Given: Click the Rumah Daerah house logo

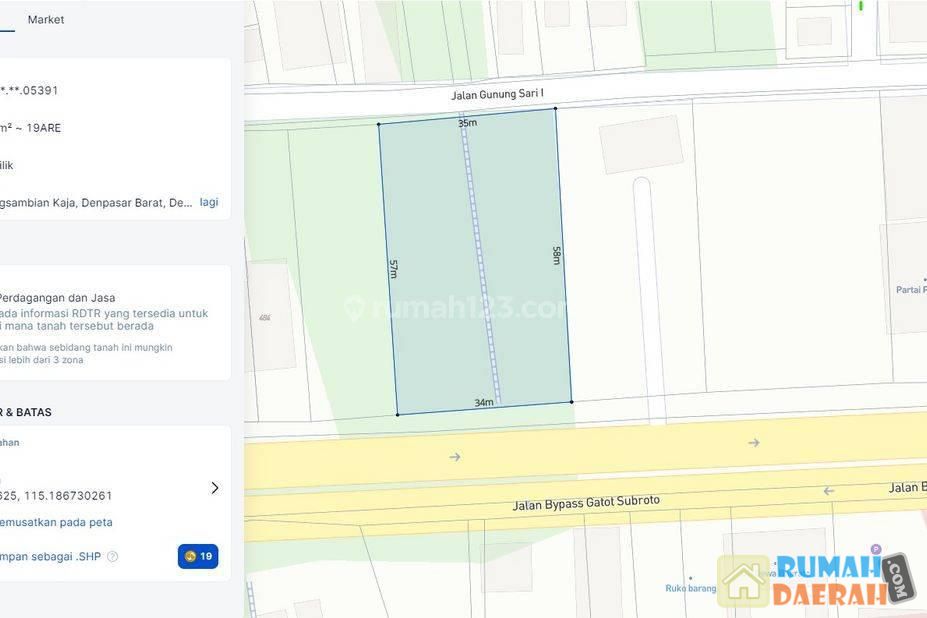Looking at the screenshot, I should point(743,581).
